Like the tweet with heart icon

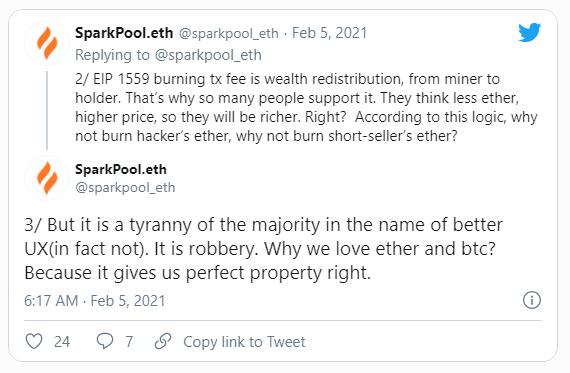coord(34,341)
